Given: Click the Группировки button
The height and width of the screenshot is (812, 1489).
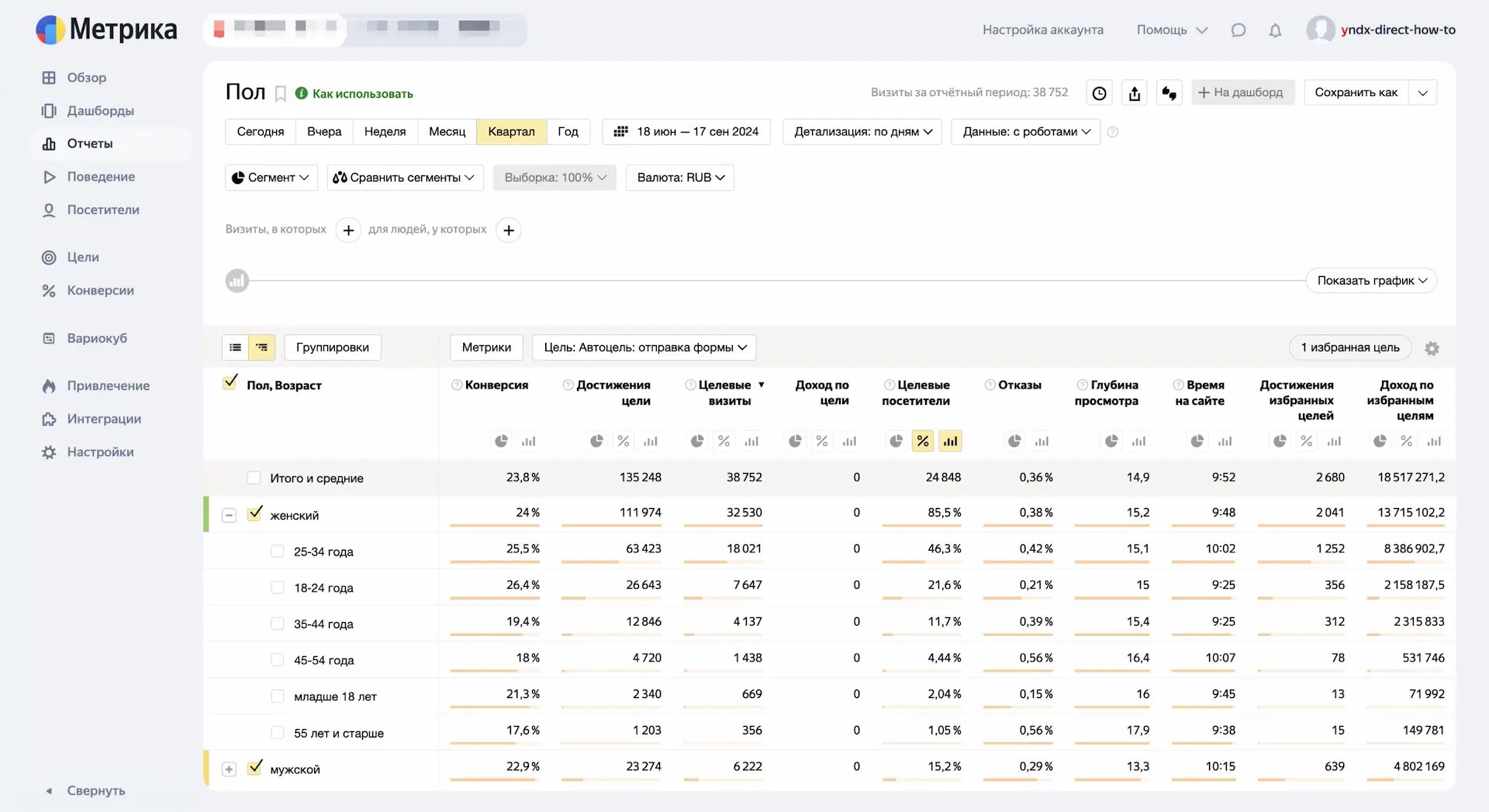Looking at the screenshot, I should click(332, 347).
